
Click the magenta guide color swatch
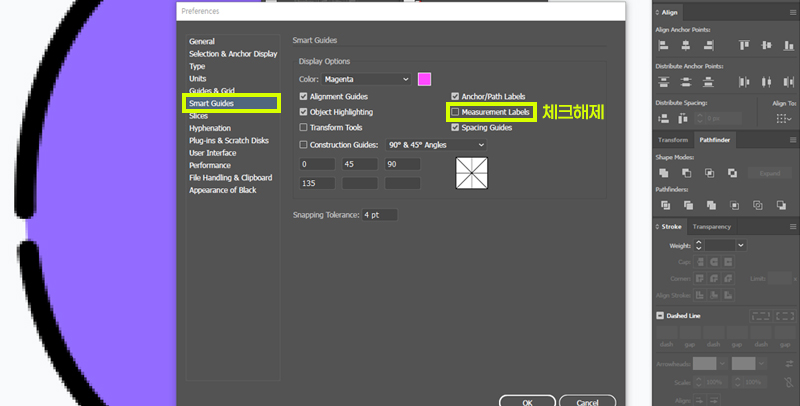pyautogui.click(x=424, y=79)
